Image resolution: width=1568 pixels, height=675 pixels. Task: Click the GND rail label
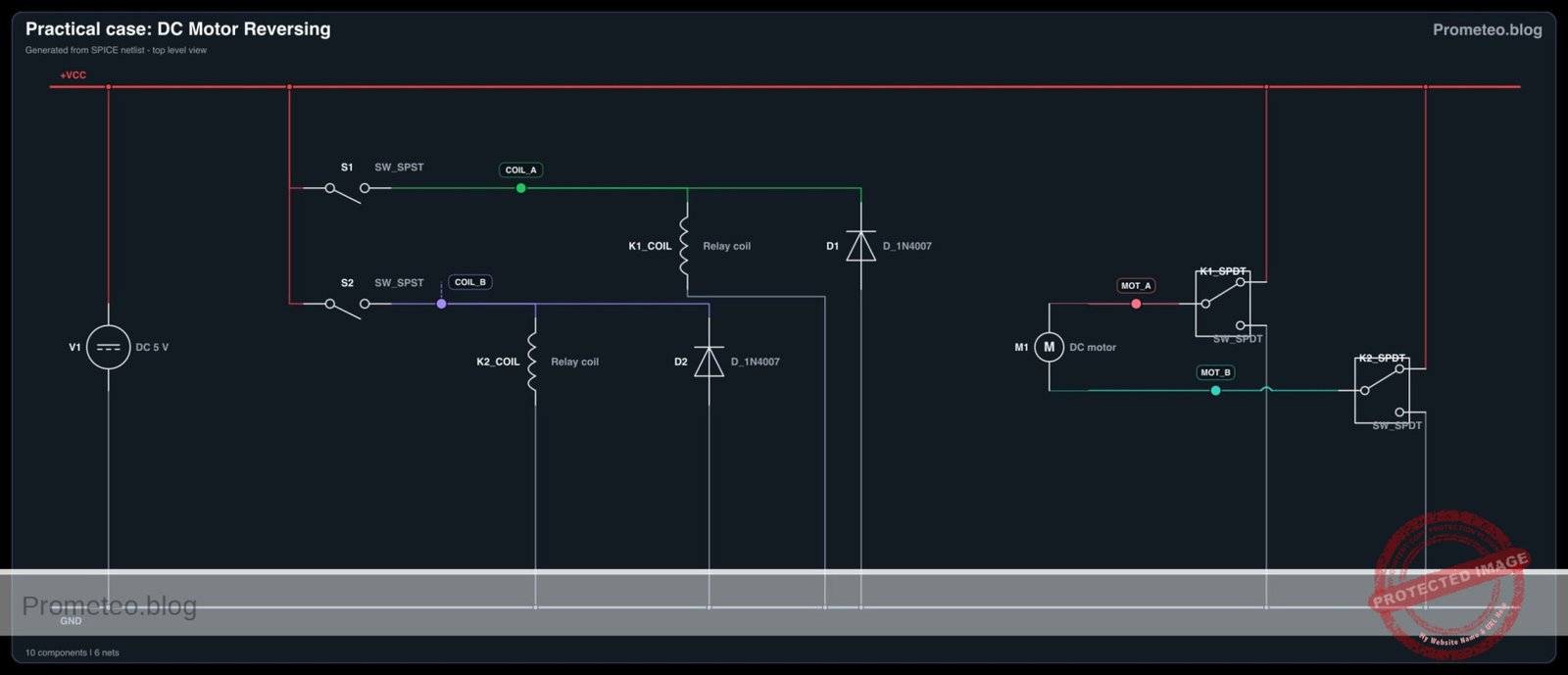(x=71, y=621)
